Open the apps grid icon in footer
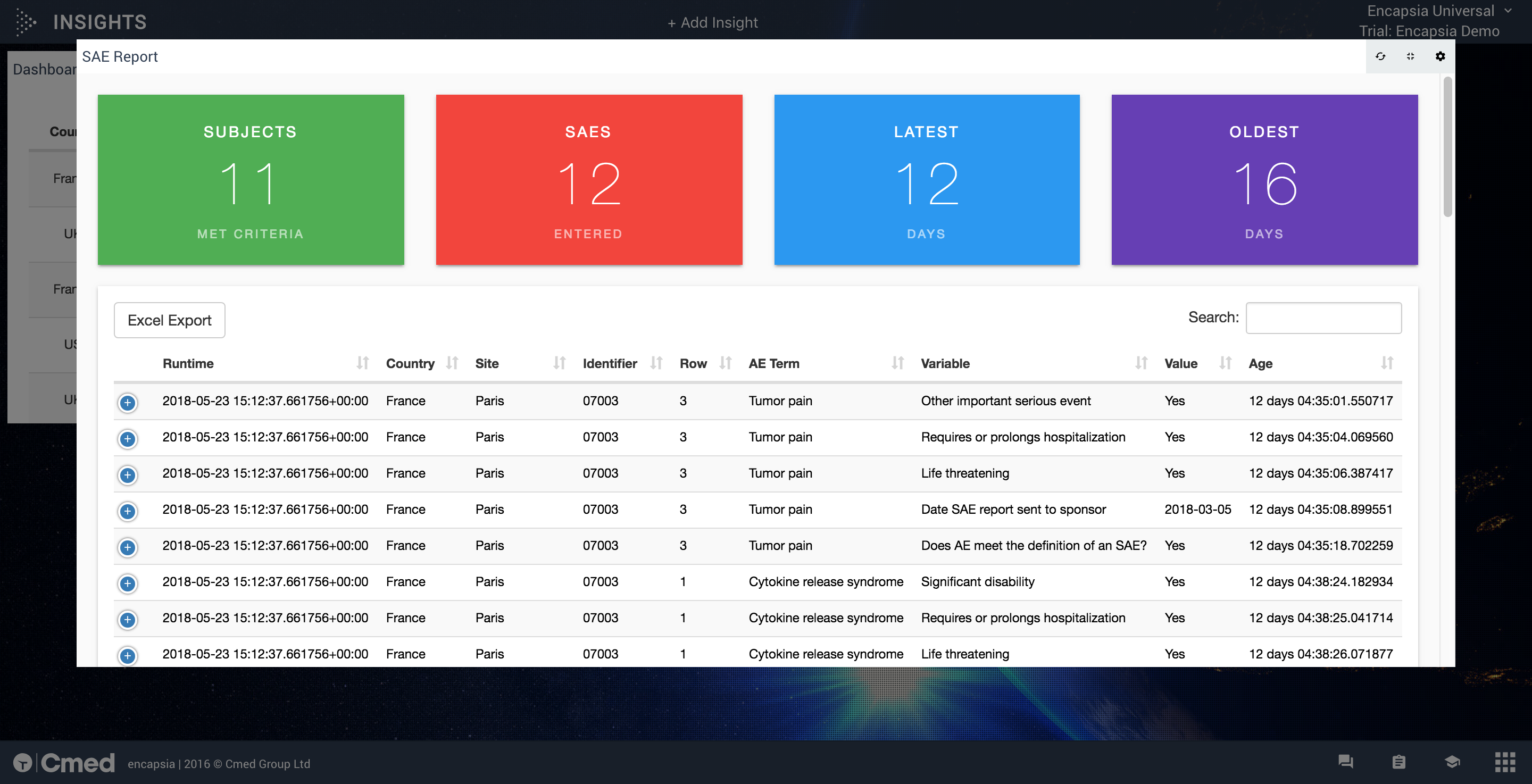This screenshot has width=1532, height=784. 1505,762
